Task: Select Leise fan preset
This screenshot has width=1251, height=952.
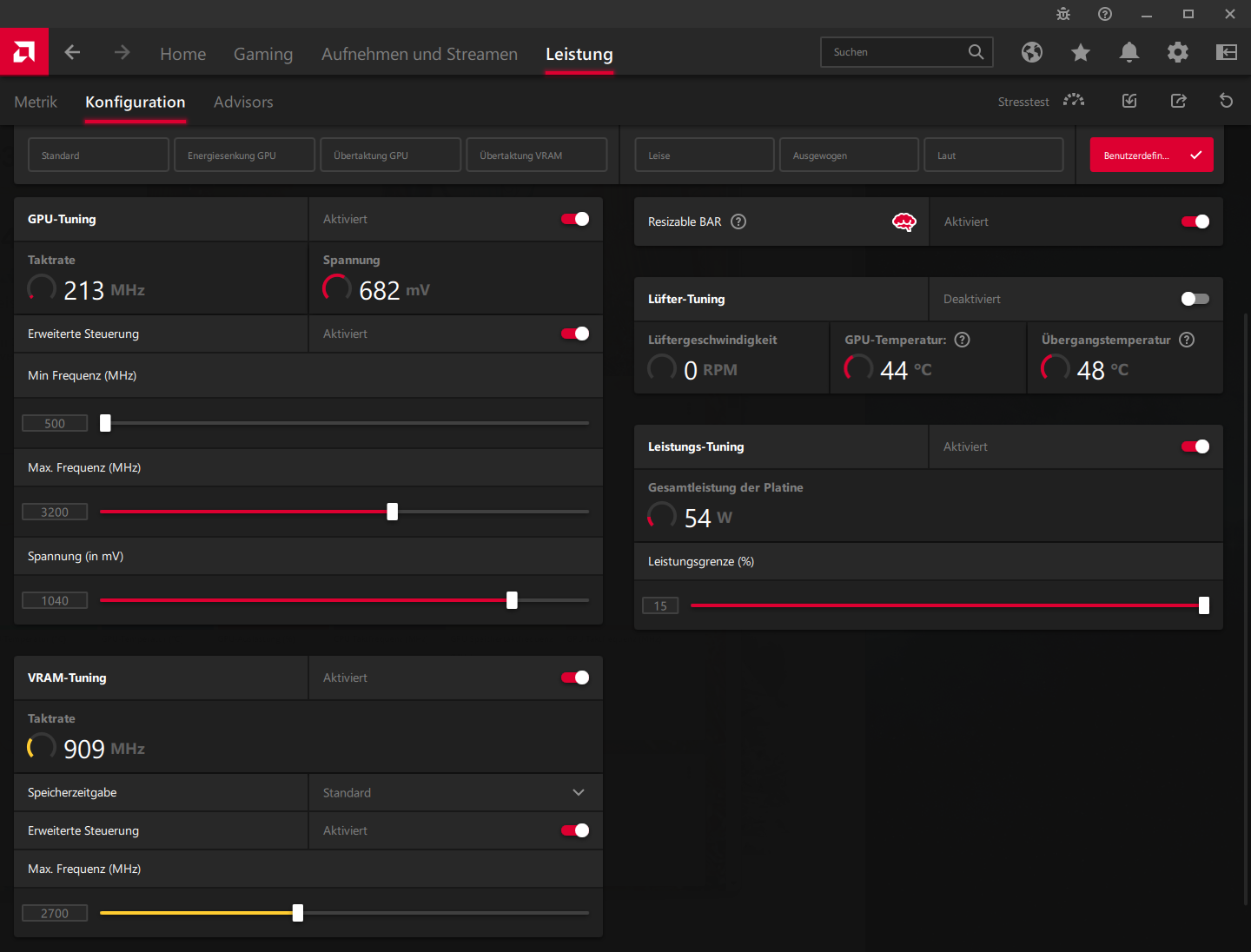Action: coord(704,155)
